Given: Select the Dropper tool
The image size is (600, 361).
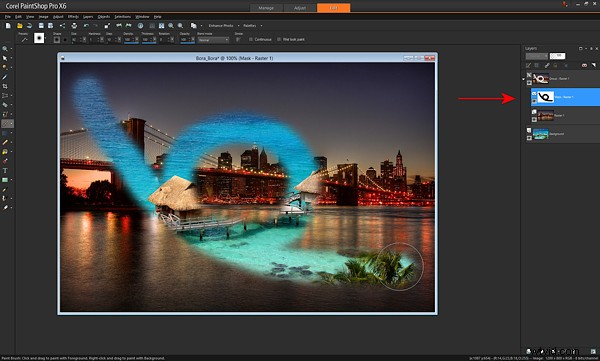Looking at the screenshot, I should pos(5,77).
